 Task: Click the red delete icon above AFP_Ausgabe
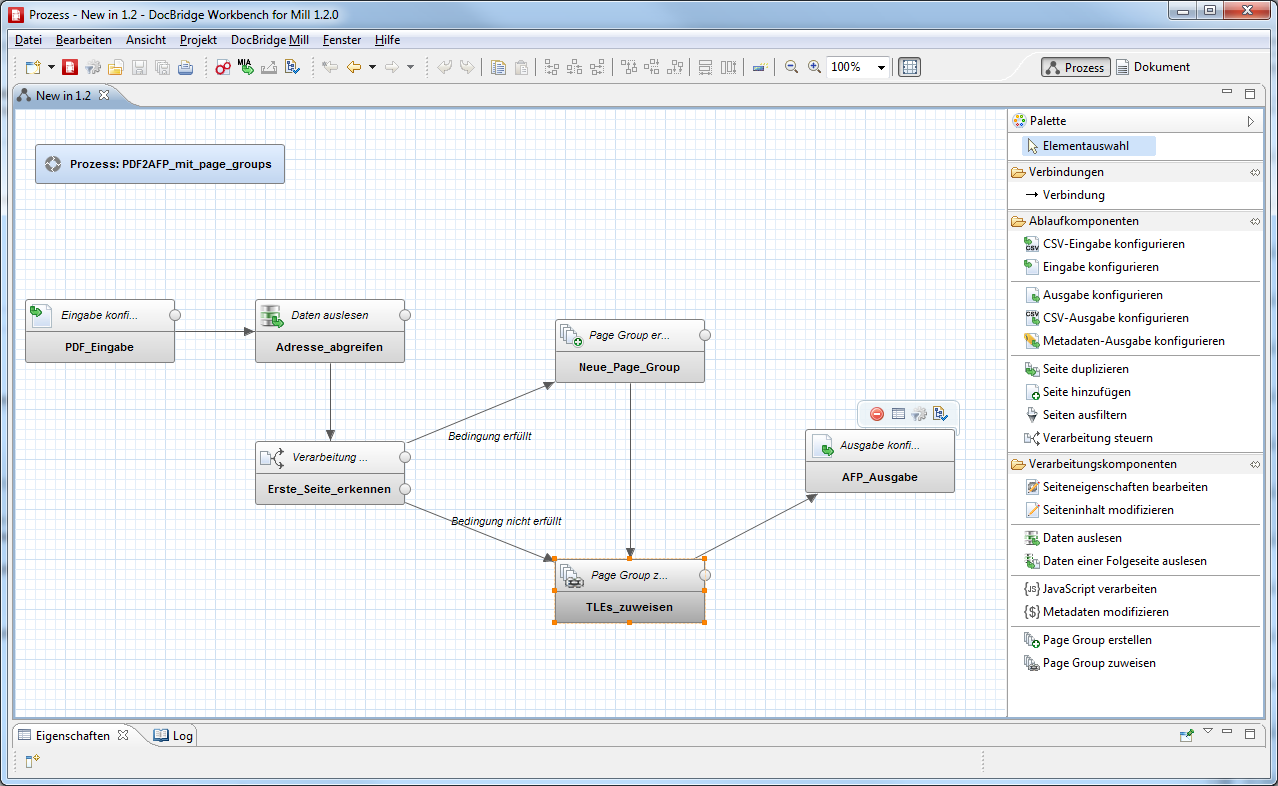point(877,414)
